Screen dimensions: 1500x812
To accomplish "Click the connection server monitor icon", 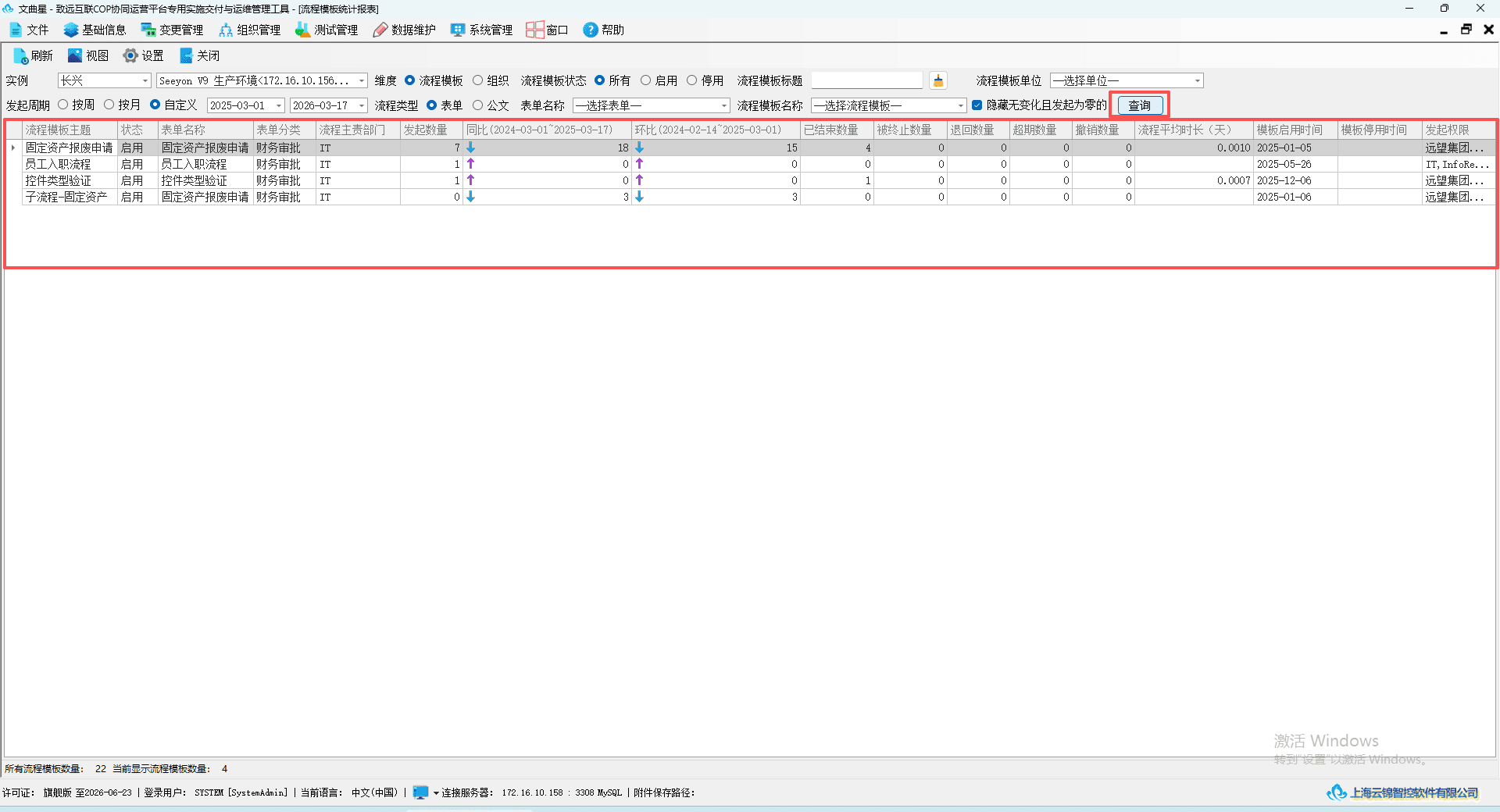I will coord(420,792).
